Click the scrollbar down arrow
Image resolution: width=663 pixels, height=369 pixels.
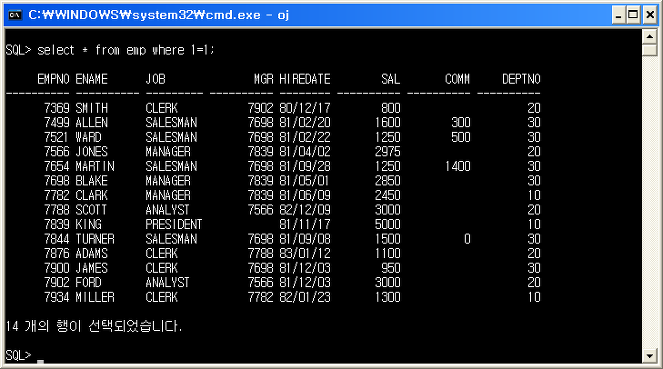pos(649,356)
